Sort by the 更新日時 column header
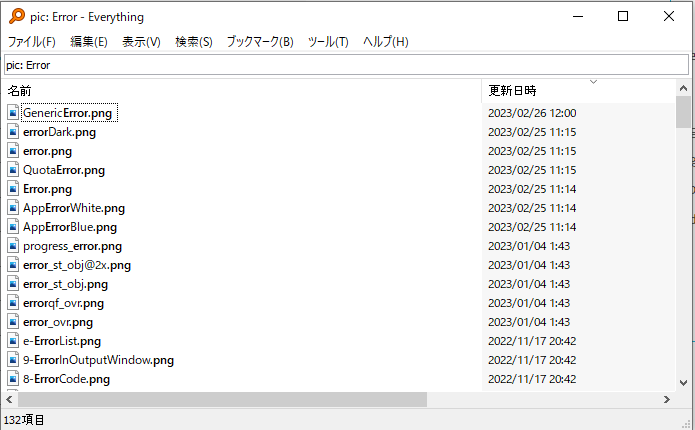This screenshot has width=695, height=430. pos(578,91)
